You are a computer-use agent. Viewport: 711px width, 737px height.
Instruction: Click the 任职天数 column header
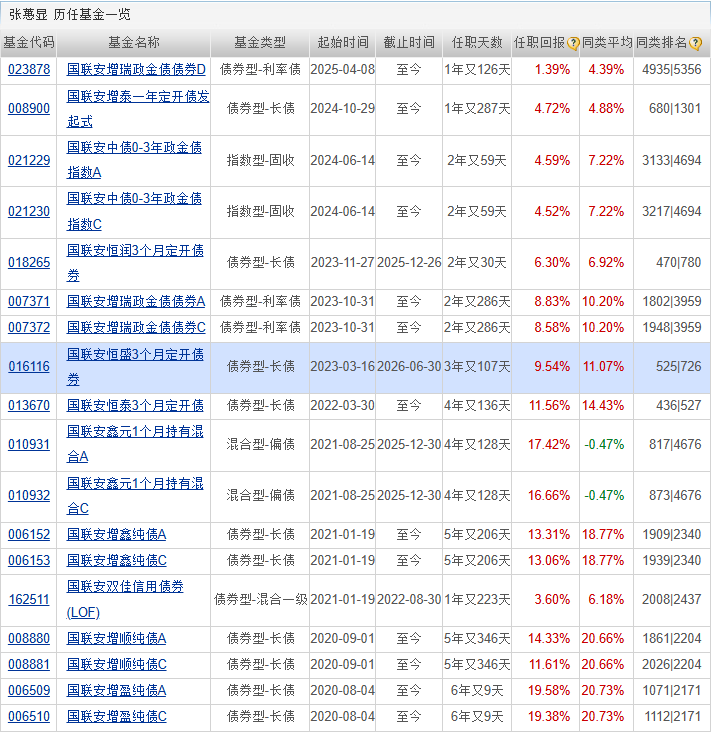477,43
